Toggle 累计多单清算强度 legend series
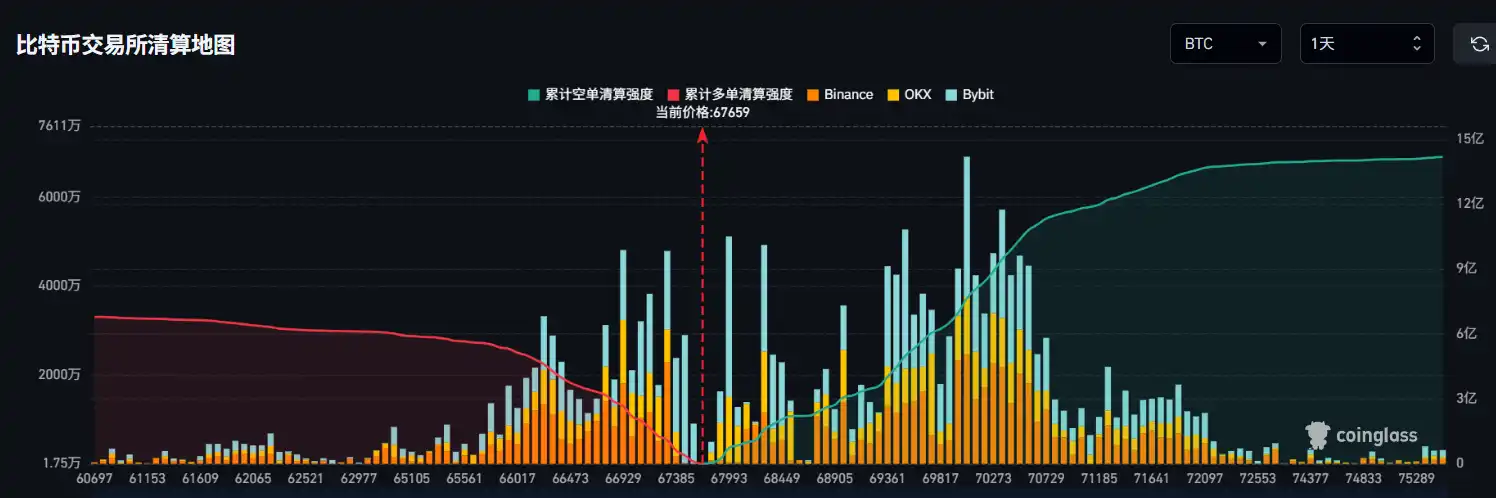 [x=730, y=94]
